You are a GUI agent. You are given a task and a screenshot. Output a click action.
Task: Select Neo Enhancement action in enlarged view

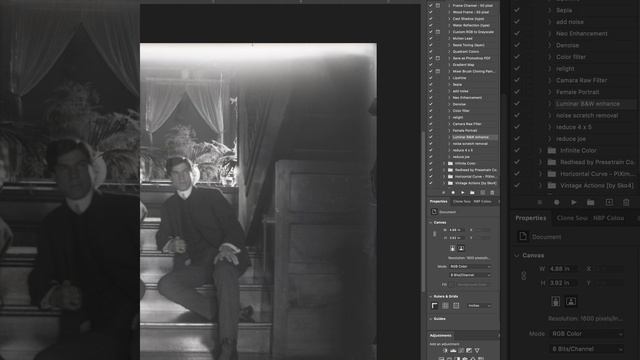click(x=582, y=33)
